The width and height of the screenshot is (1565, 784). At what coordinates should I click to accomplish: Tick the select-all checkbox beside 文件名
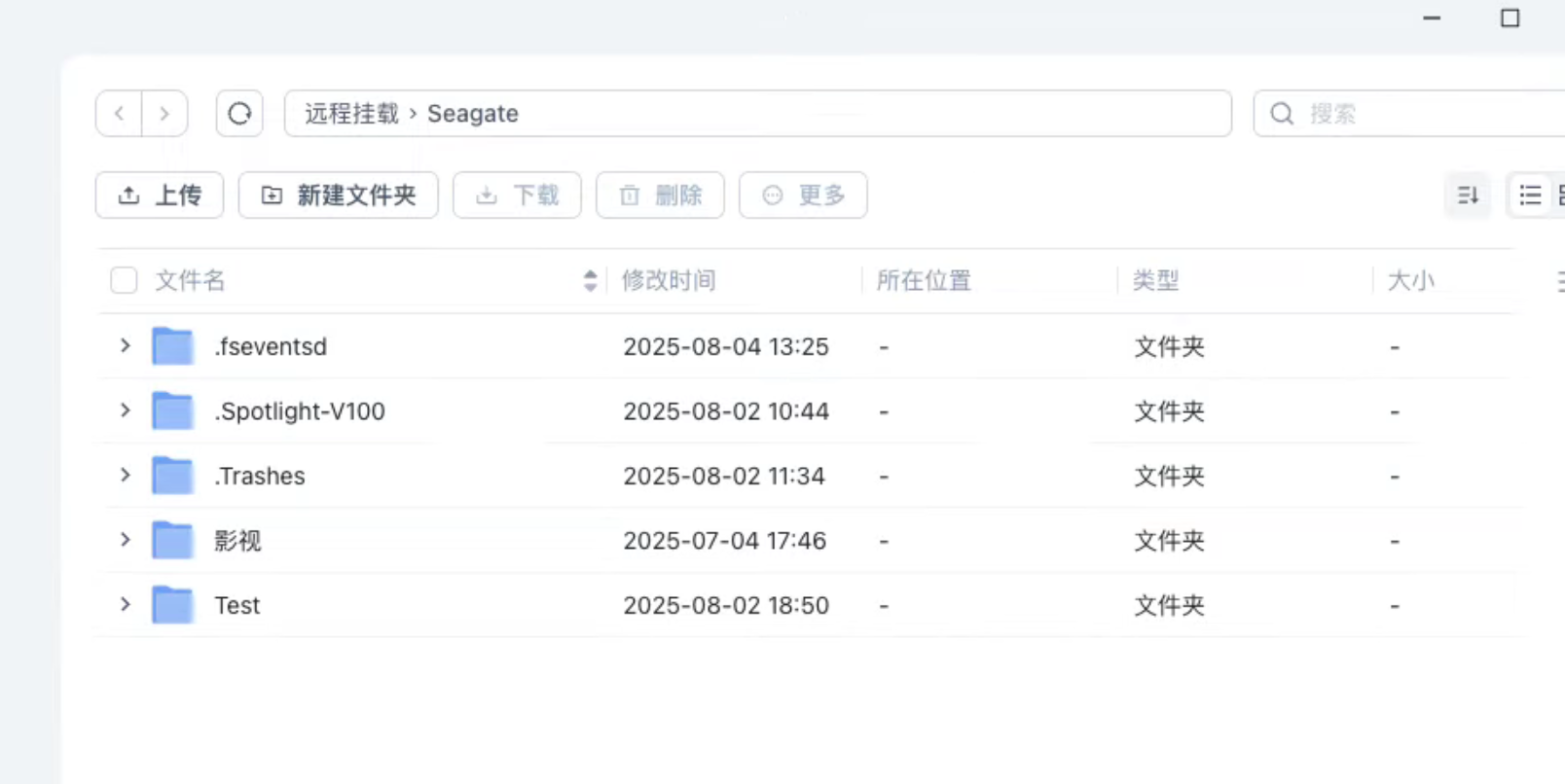click(124, 281)
